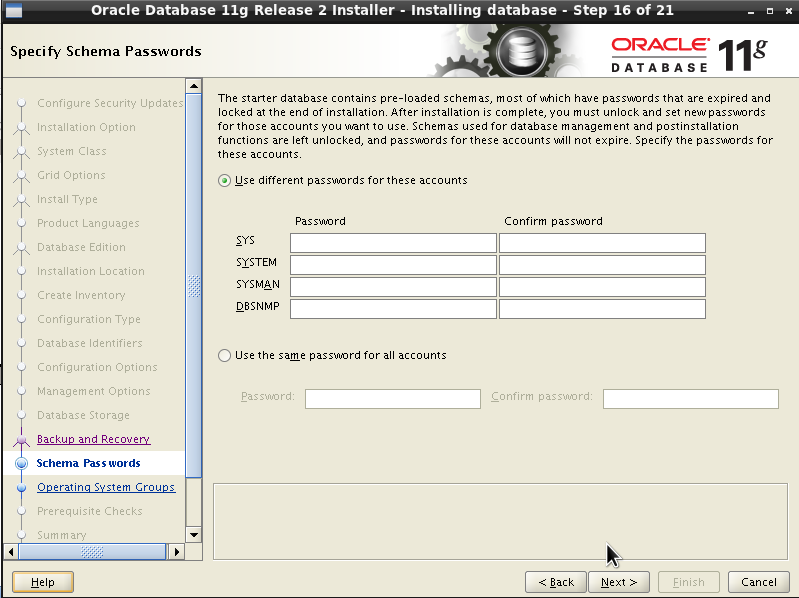799x598 pixels.
Task: Open the Backup and Recovery step link
Action: click(x=93, y=439)
